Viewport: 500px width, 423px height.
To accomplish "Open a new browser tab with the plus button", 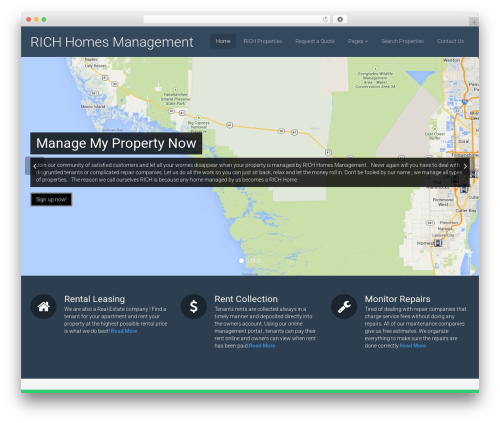I will tap(474, 22).
